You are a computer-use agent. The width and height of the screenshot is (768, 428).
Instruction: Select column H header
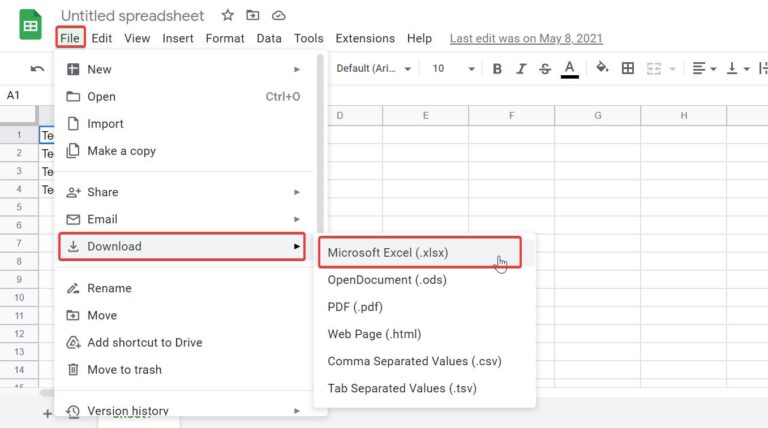click(x=684, y=116)
